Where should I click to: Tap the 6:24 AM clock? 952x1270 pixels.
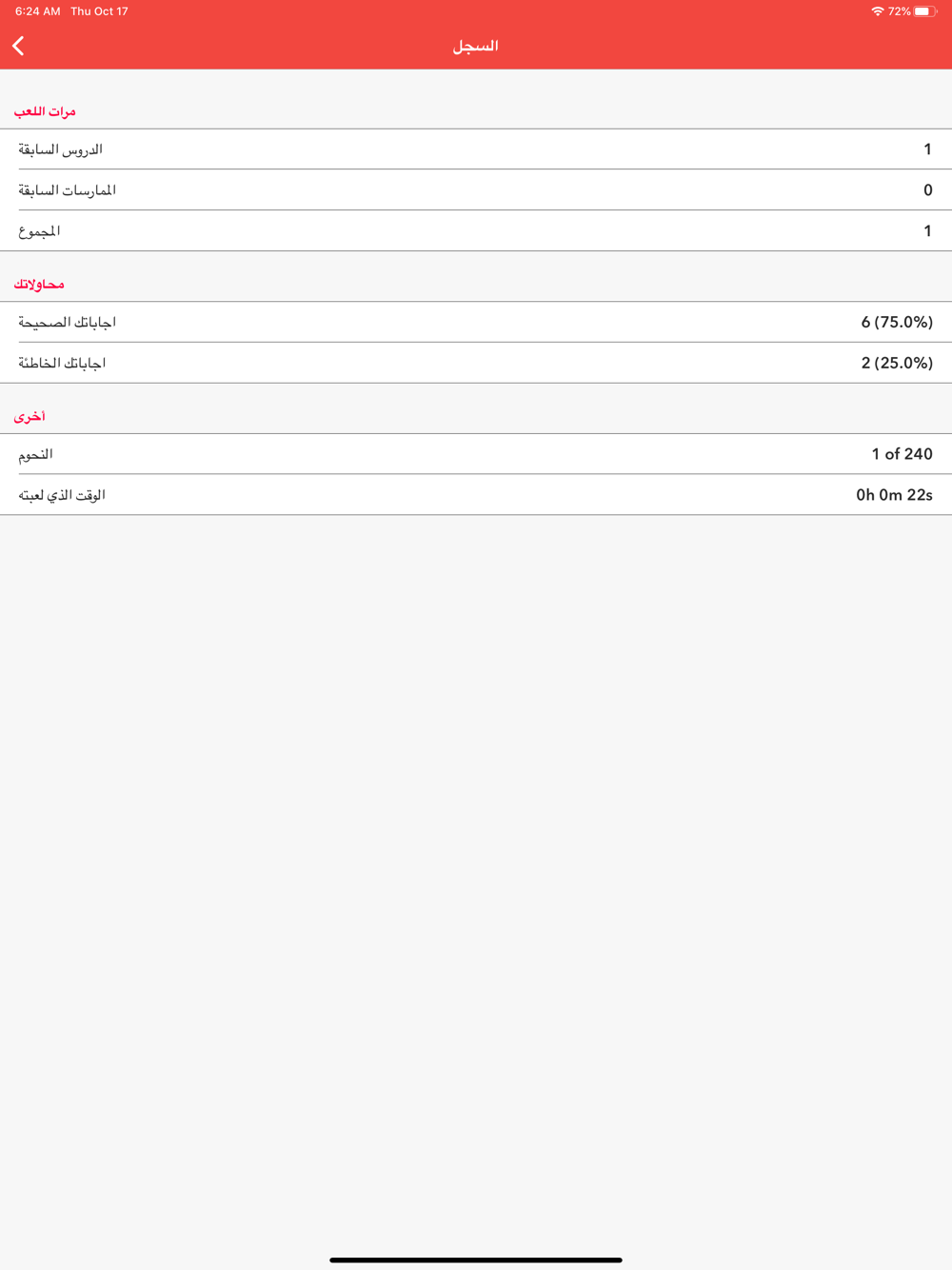tap(37, 11)
